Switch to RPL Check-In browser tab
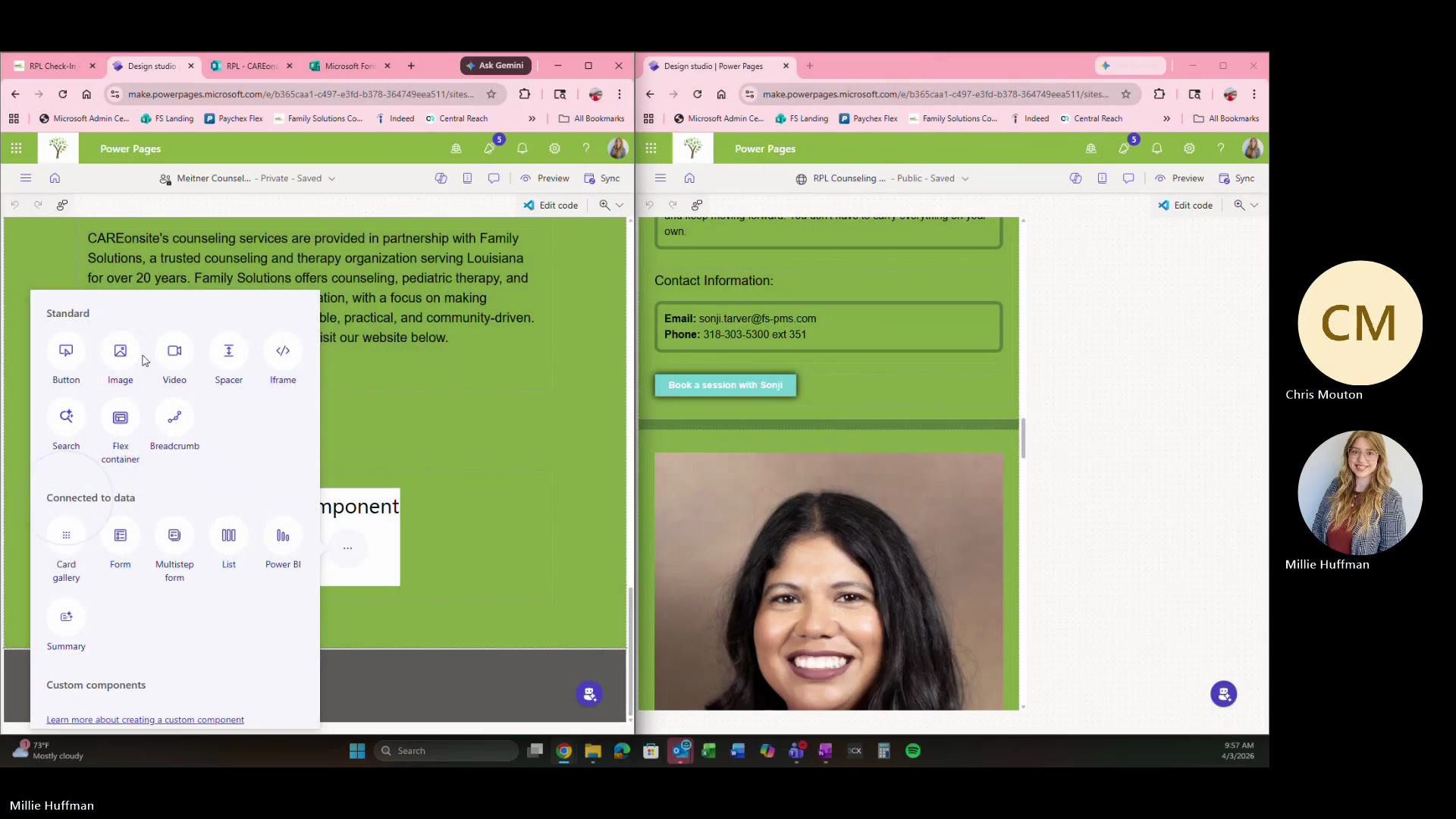Viewport: 1456px width, 819px height. tap(52, 66)
